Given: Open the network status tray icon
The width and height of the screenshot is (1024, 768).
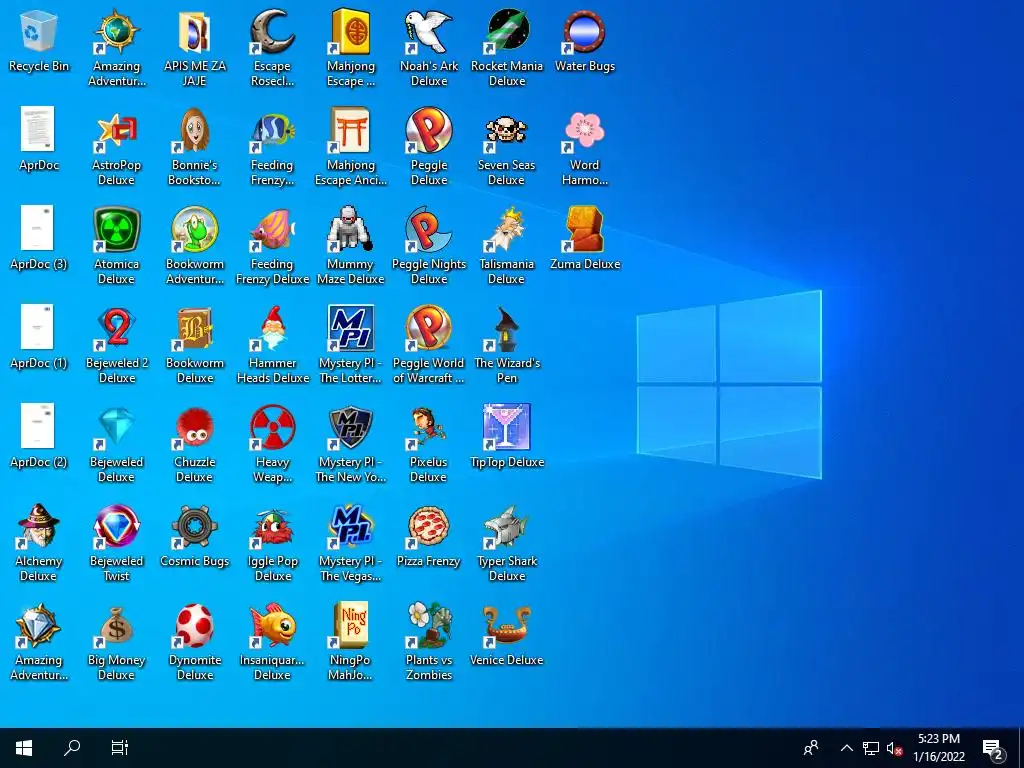Looking at the screenshot, I should pos(871,748).
